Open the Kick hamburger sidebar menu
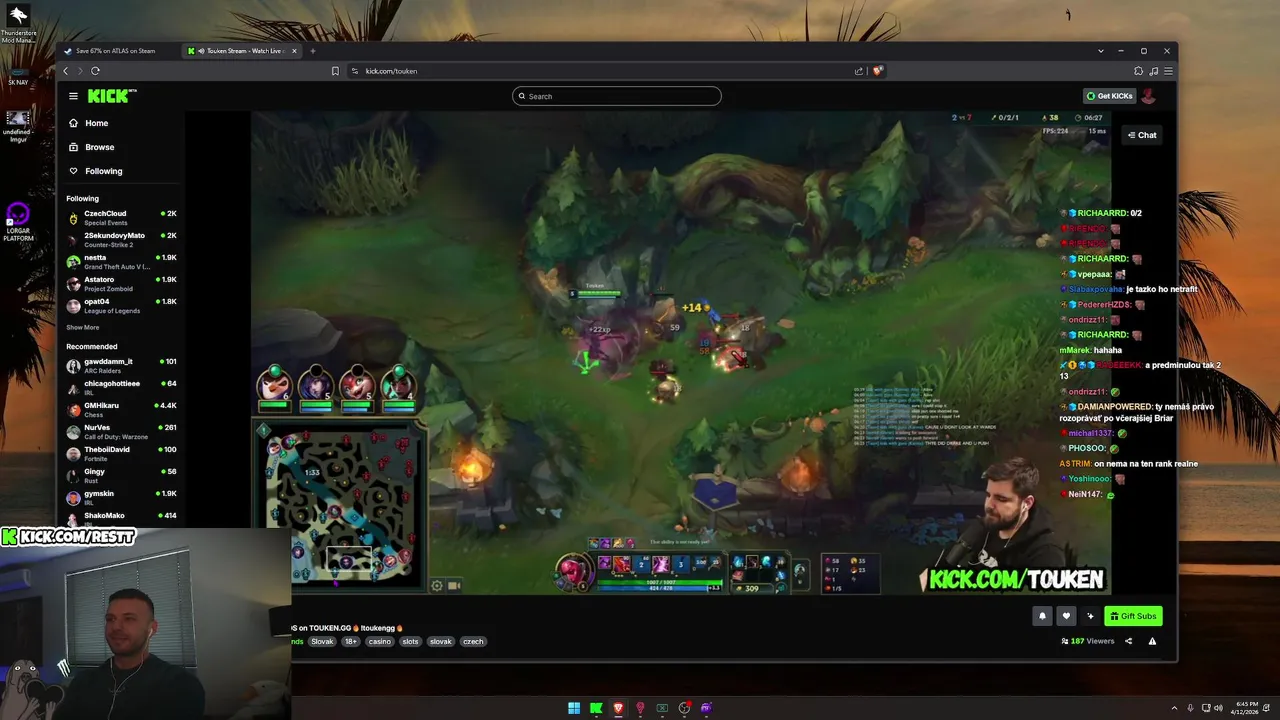 tap(73, 96)
